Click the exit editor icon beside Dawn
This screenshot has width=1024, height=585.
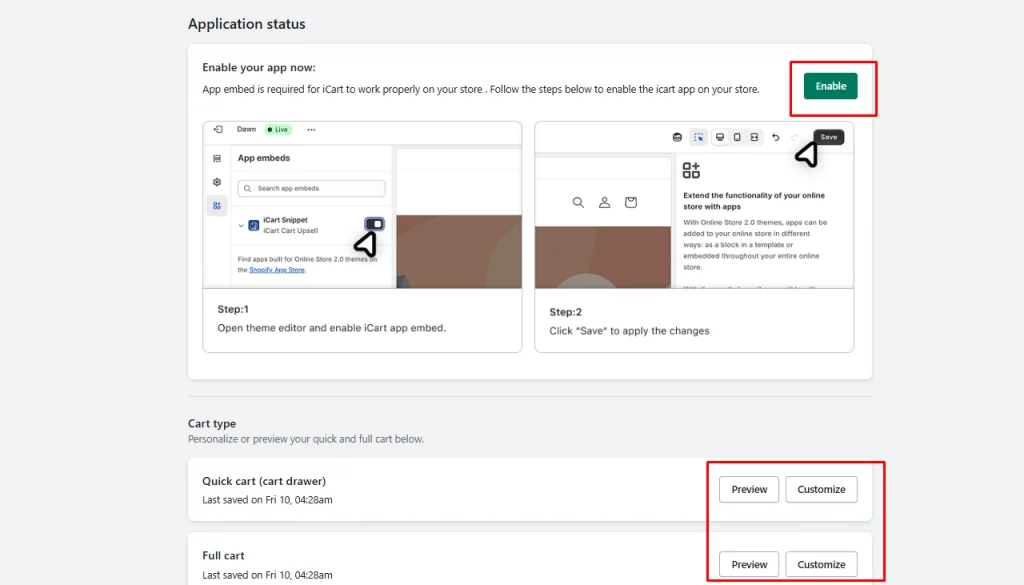click(218, 130)
